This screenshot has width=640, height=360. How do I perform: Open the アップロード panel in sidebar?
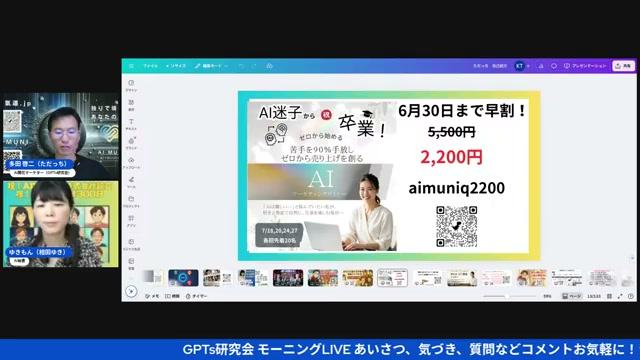pyautogui.click(x=131, y=163)
